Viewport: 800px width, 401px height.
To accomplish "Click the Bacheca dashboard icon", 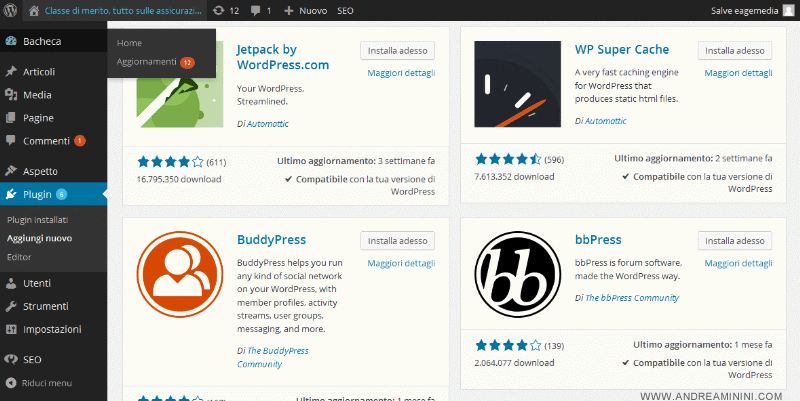I will (x=11, y=41).
